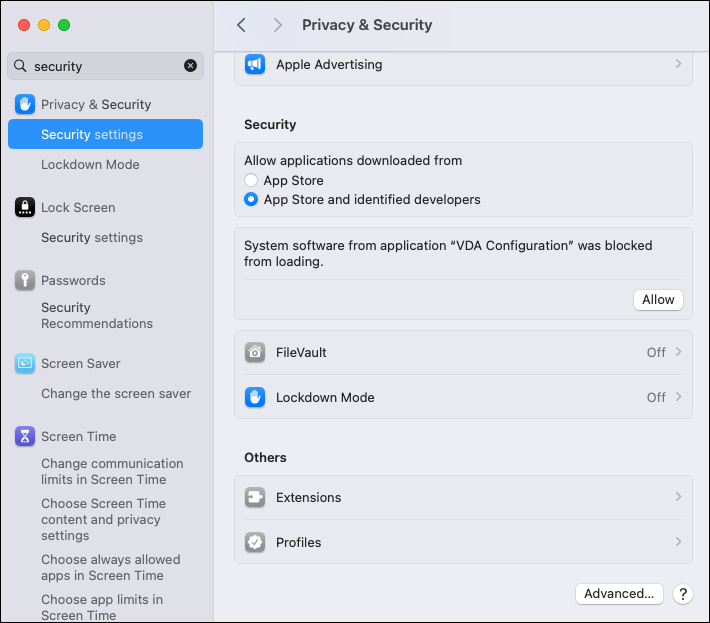Allow the blocked VDA Configuration software
710x623 pixels.
click(x=658, y=299)
